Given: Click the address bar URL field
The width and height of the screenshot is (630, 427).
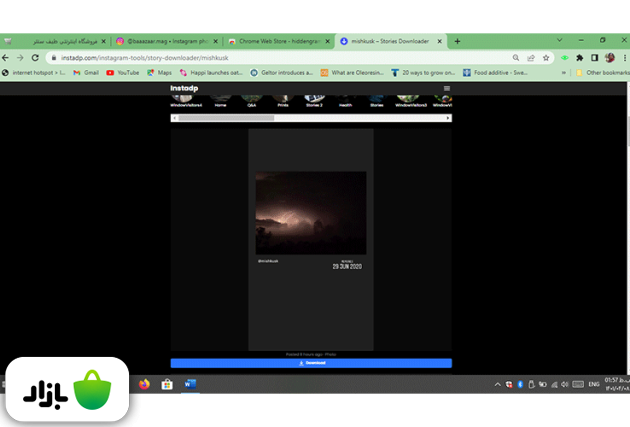Looking at the screenshot, I should tap(250, 58).
